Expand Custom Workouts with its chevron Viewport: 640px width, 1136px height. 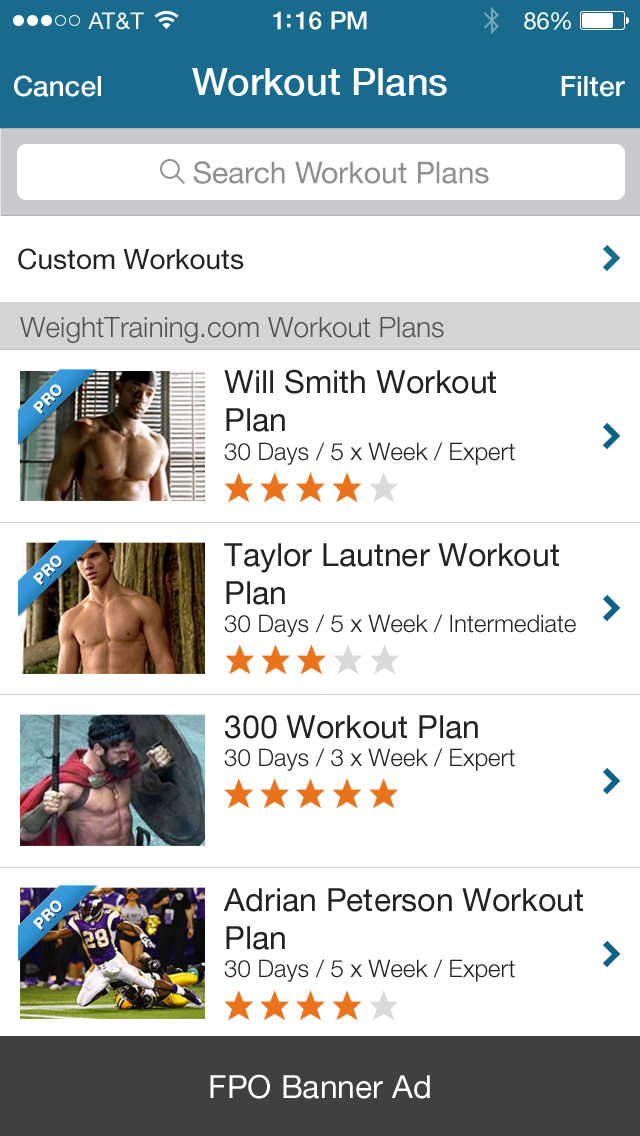tap(611, 259)
